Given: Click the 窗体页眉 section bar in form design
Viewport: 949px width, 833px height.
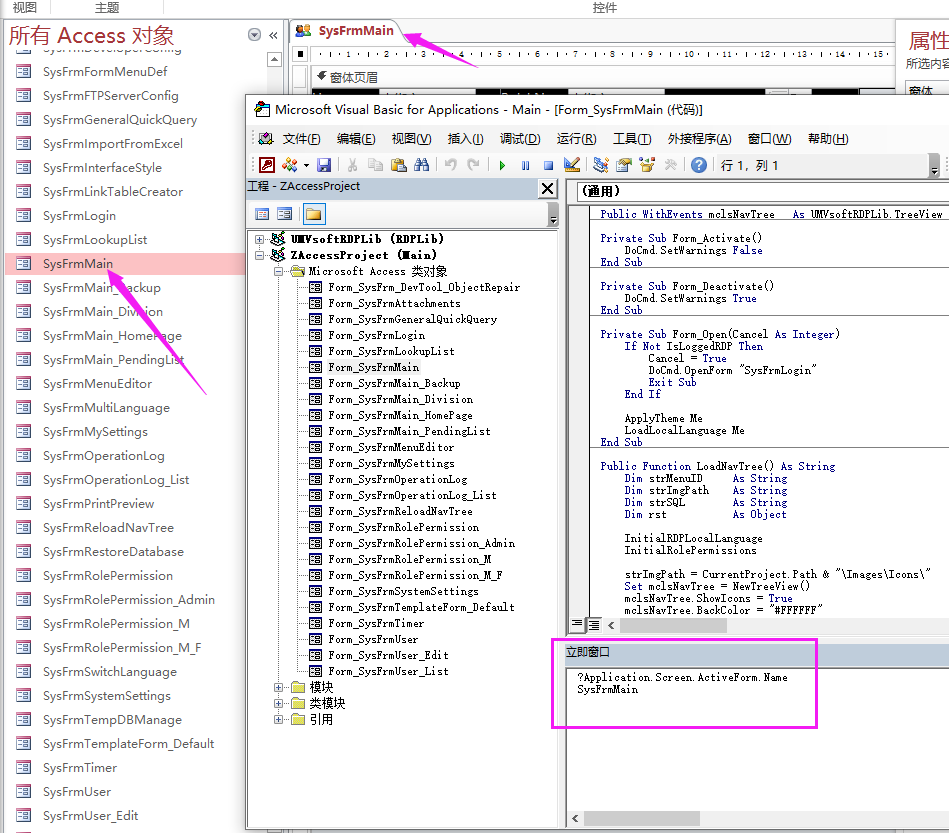Looking at the screenshot, I should [602, 77].
